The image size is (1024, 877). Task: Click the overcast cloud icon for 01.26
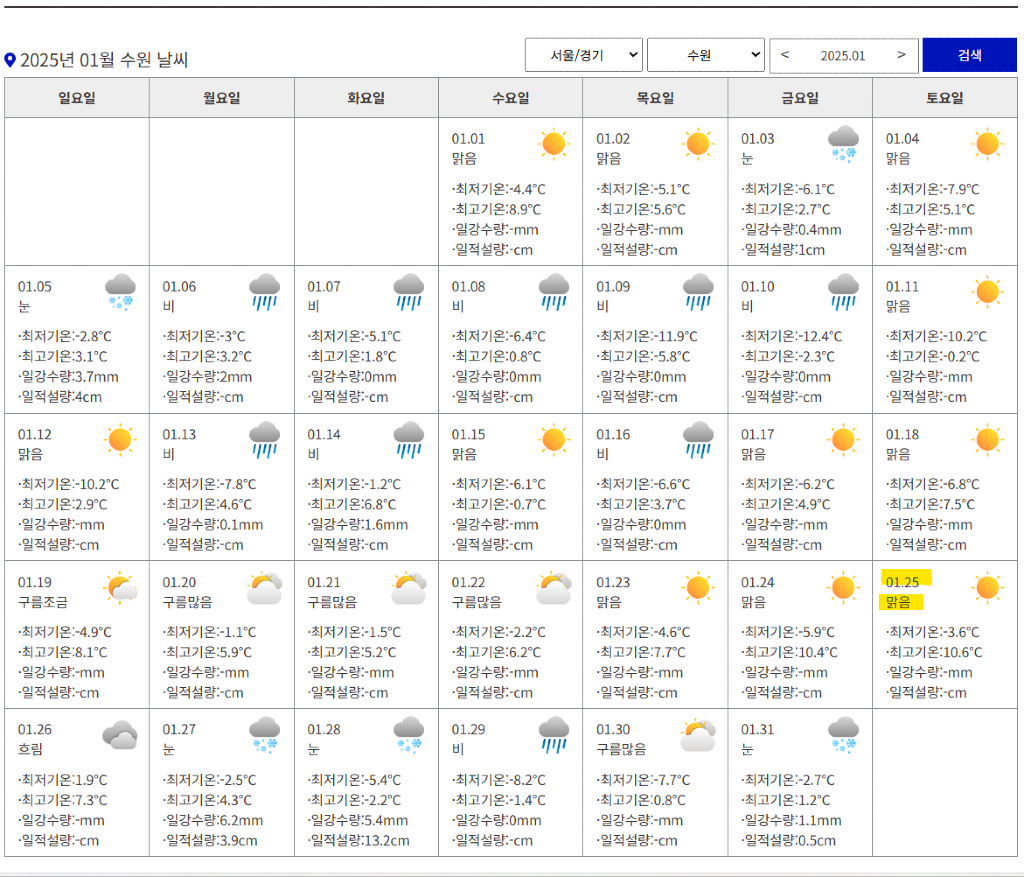coord(120,736)
